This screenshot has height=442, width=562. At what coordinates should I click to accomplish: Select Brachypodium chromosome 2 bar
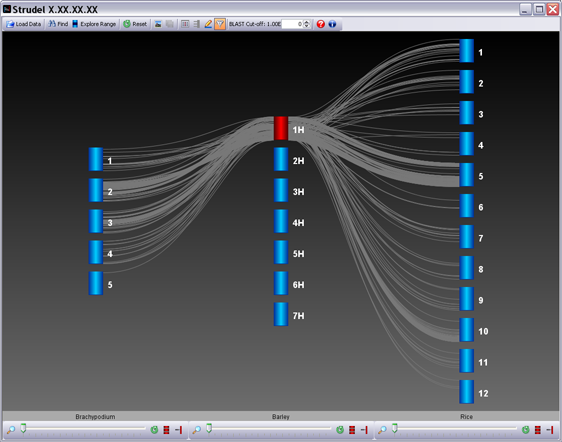click(96, 190)
